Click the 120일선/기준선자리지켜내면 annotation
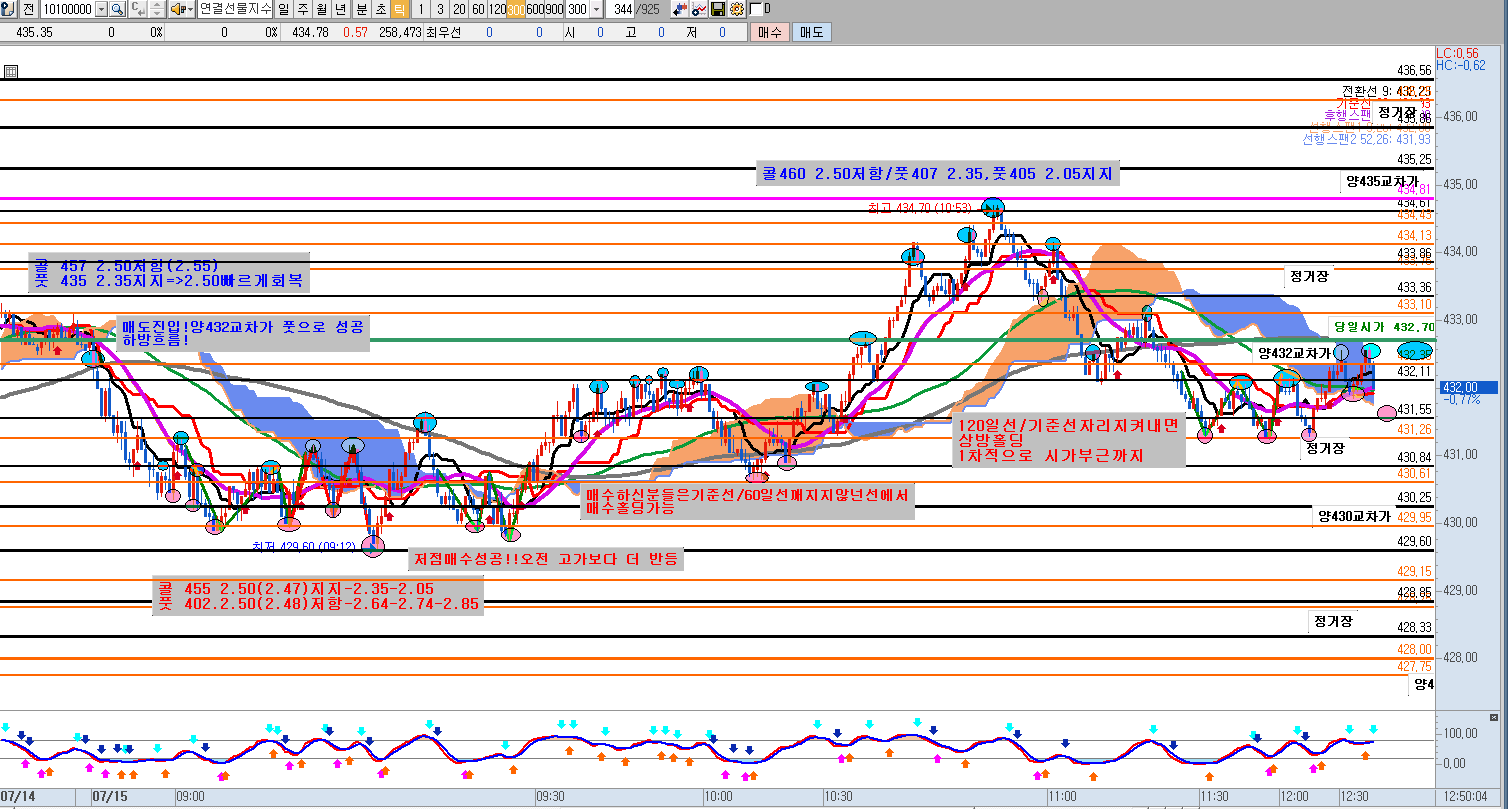This screenshot has height=809, width=1508. click(x=1068, y=440)
